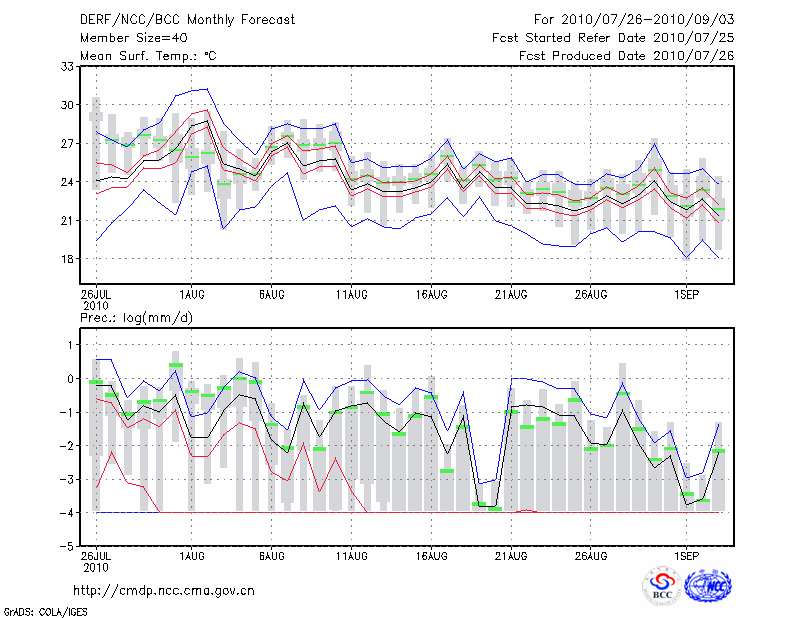This screenshot has width=800, height=618.
Task: Open the cmdp.ncc.cma.gov.cn link
Action: click(x=164, y=591)
